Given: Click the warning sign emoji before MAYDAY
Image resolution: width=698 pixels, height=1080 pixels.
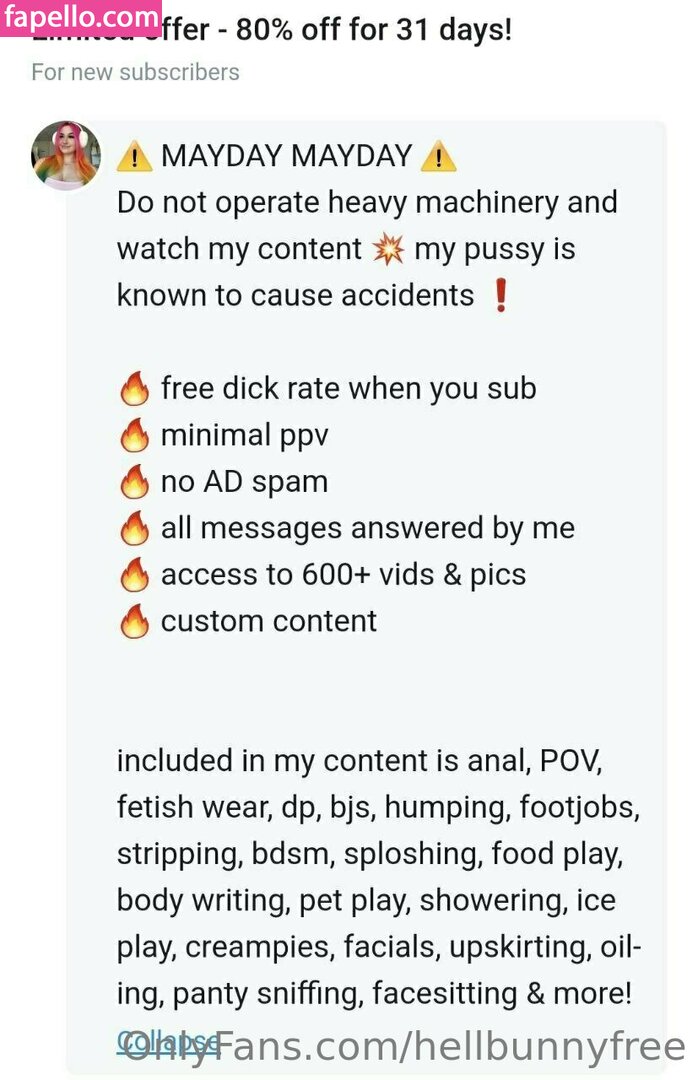Looking at the screenshot, I should pos(134,156).
